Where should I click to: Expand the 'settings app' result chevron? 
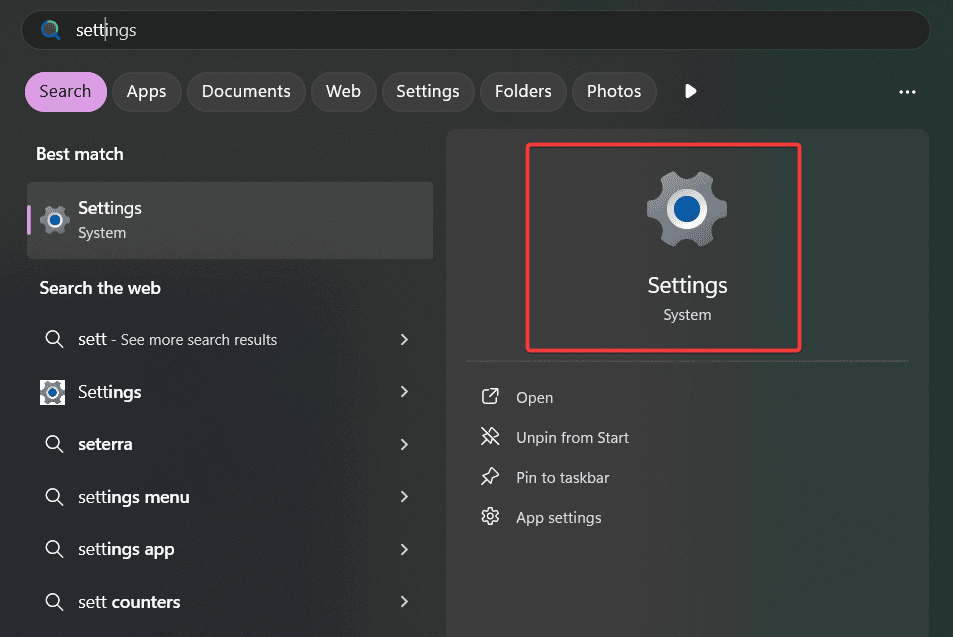[404, 549]
